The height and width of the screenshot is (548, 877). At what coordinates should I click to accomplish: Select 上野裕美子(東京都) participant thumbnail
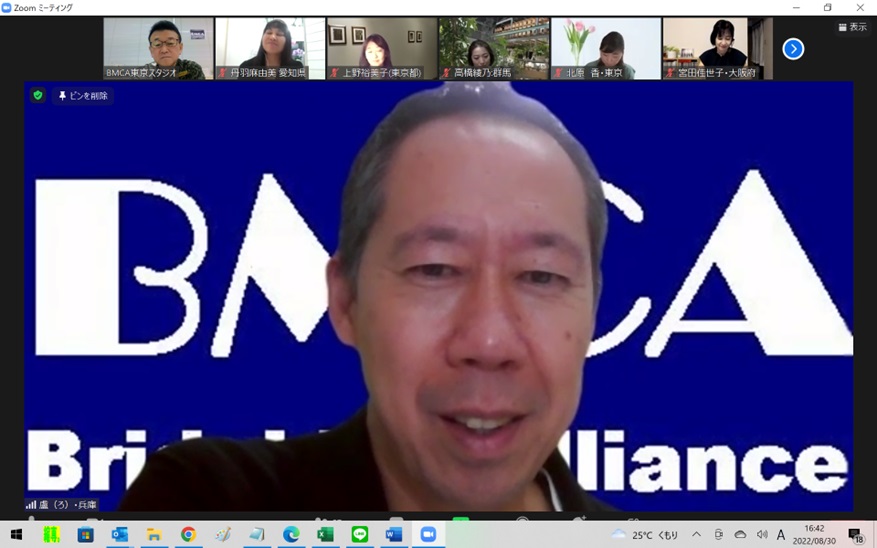(381, 48)
